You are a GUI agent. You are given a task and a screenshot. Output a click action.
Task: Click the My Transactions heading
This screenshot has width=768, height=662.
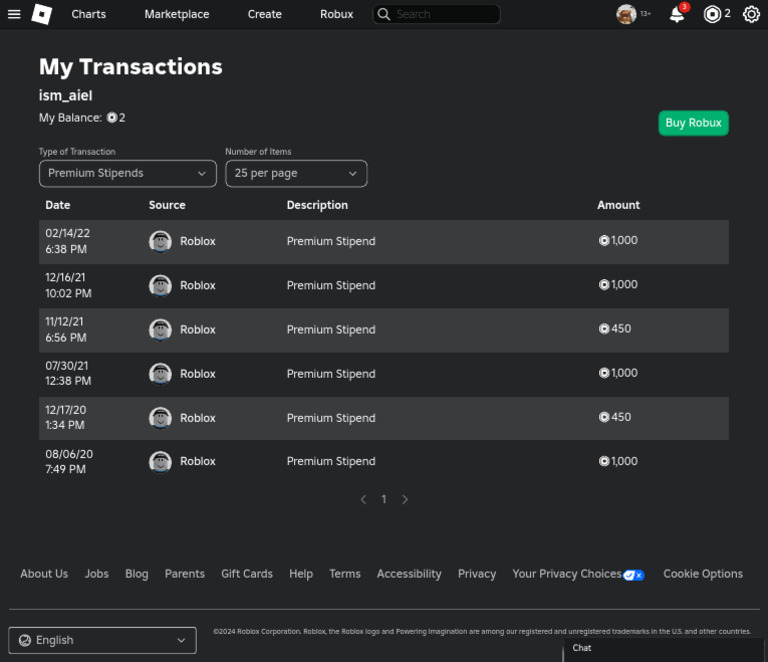tap(131, 67)
